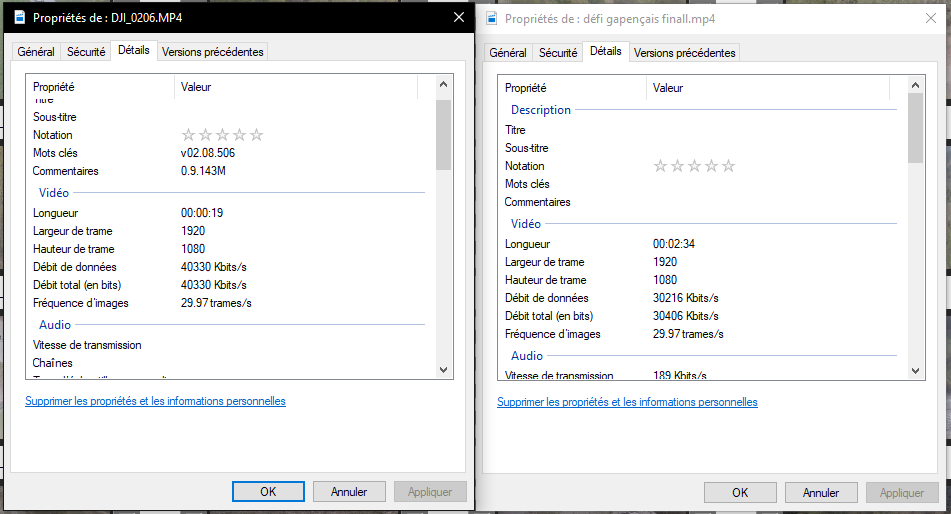Open Versions précédentes tab in défi gapençais window
The image size is (951, 514).
(684, 53)
